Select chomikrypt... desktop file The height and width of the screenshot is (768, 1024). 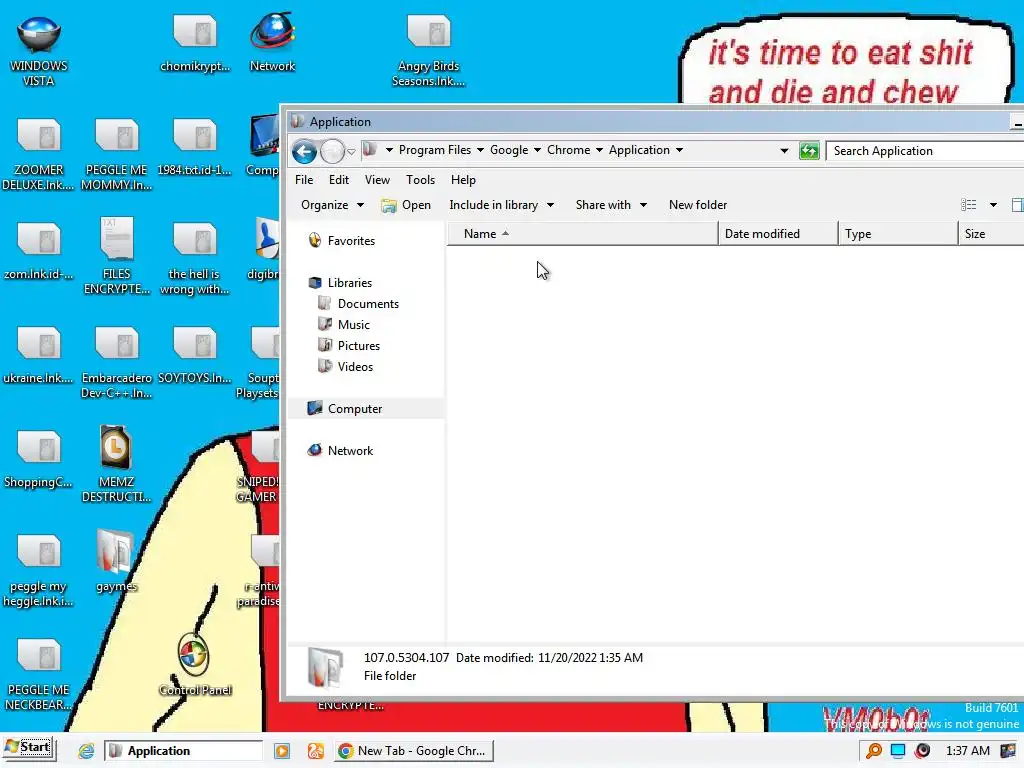point(195,43)
